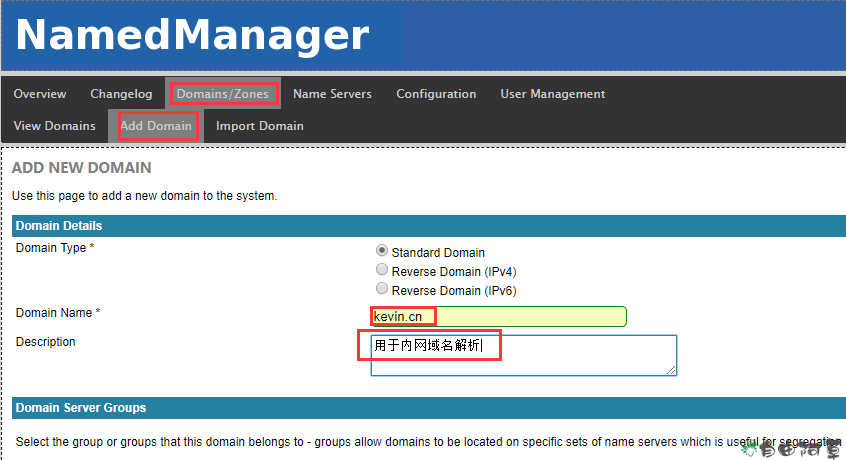
Task: Click the Domain Details section header
Action: tap(428, 226)
